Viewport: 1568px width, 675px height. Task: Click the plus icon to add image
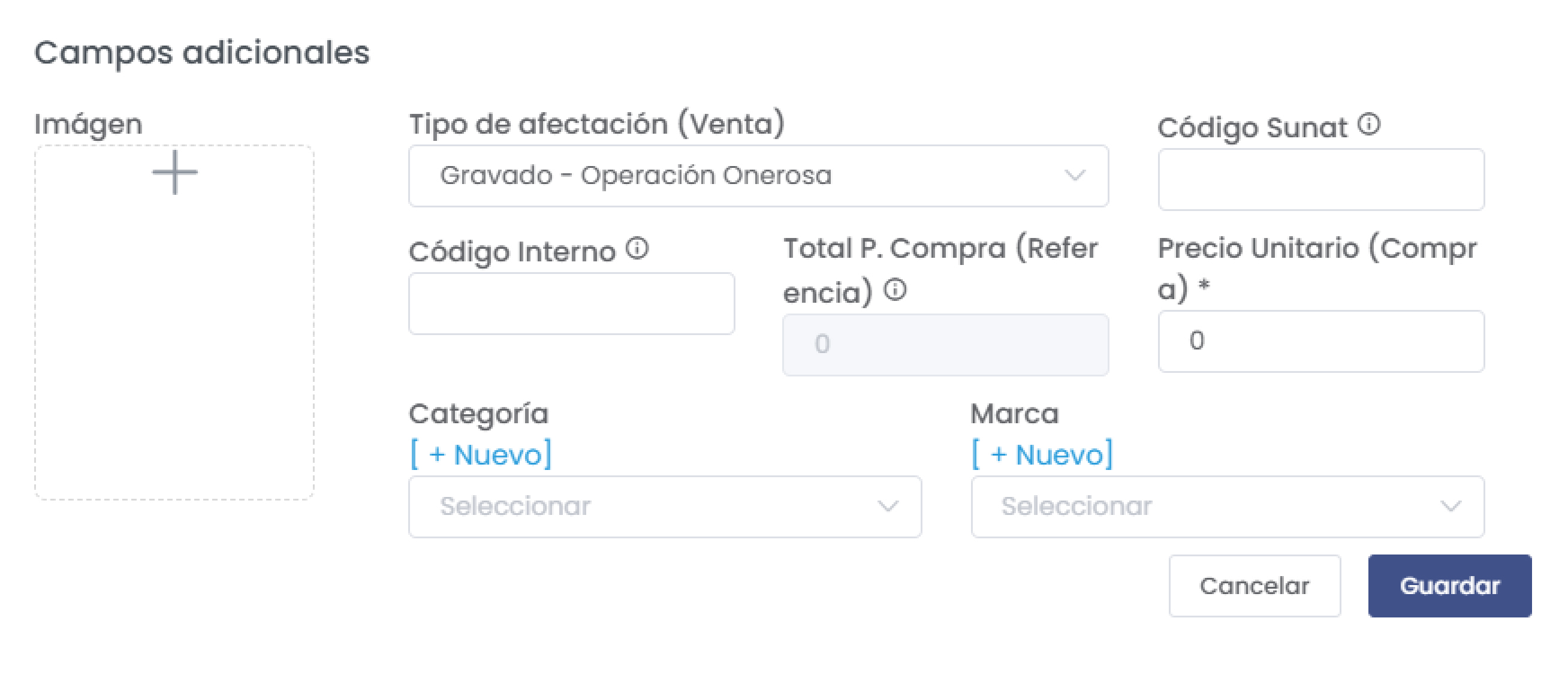click(174, 173)
